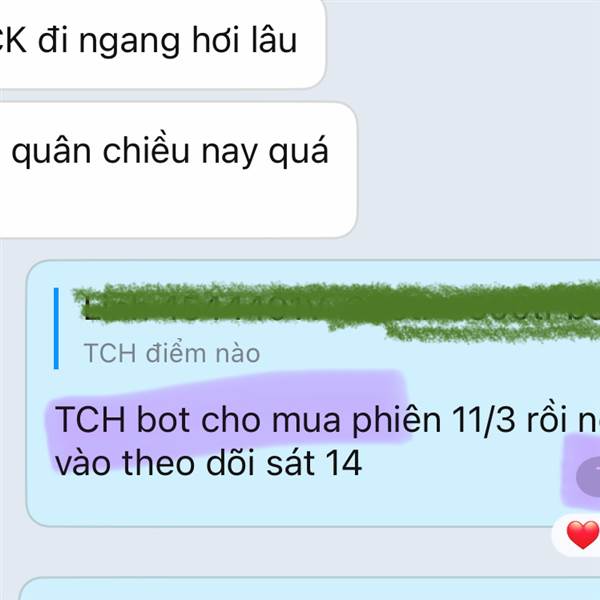Select the "CK đi ngang hơi lâu" message bubble
This screenshot has width=600, height=600.
[162, 44]
